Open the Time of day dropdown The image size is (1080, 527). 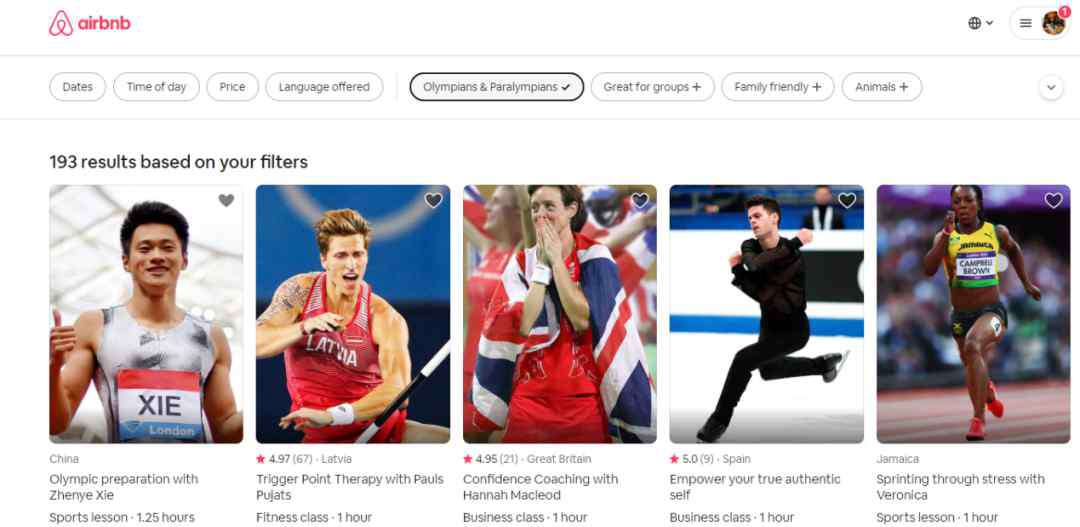[156, 87]
